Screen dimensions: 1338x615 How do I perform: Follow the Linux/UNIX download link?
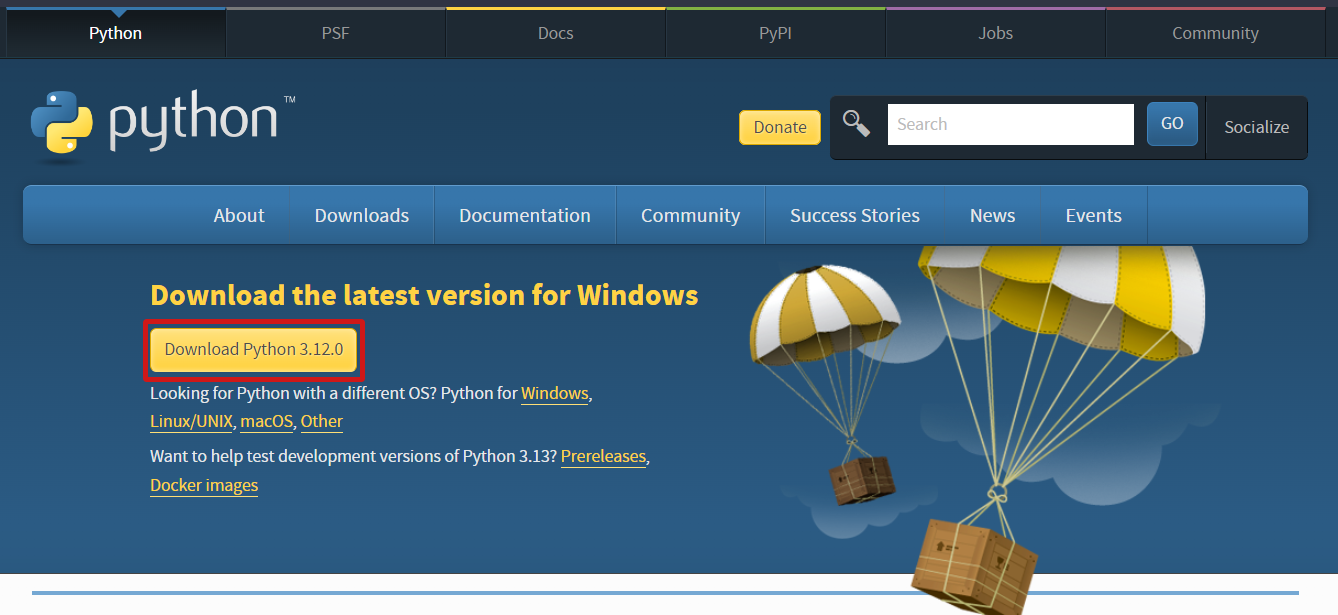pos(191,421)
